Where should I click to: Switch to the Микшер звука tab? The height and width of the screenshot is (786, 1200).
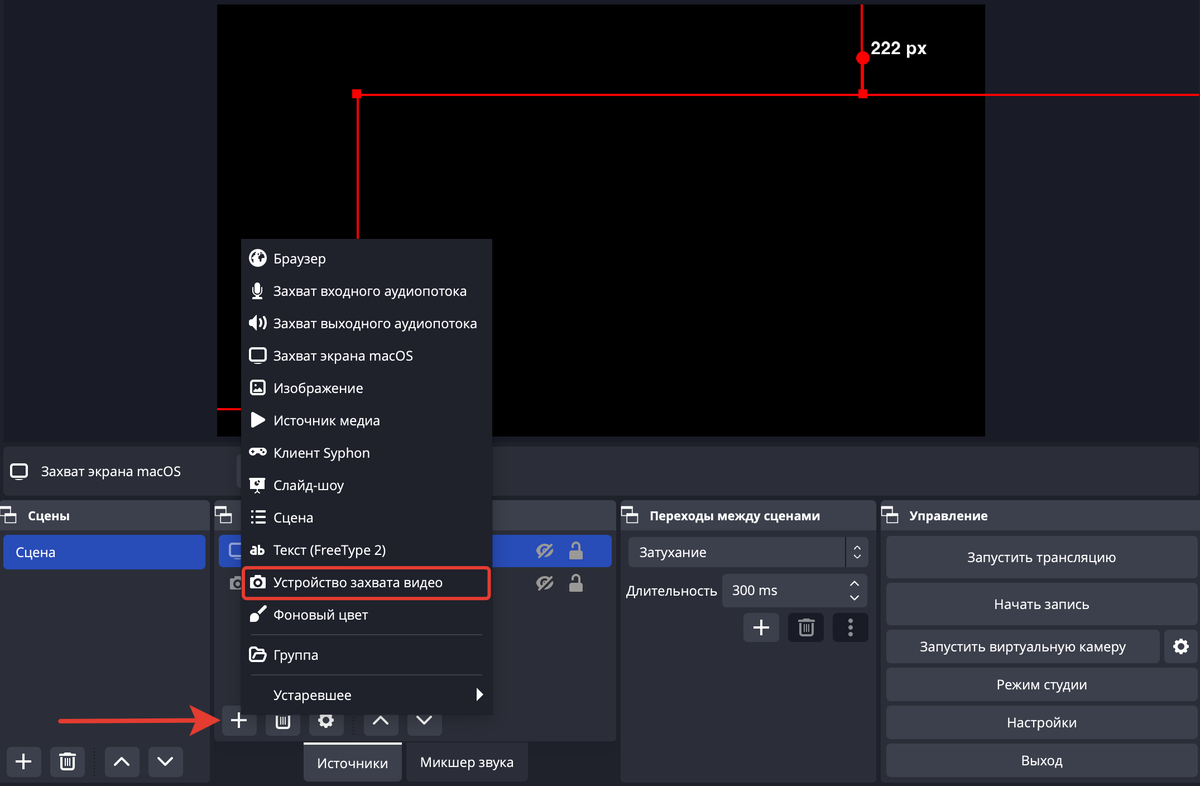466,763
